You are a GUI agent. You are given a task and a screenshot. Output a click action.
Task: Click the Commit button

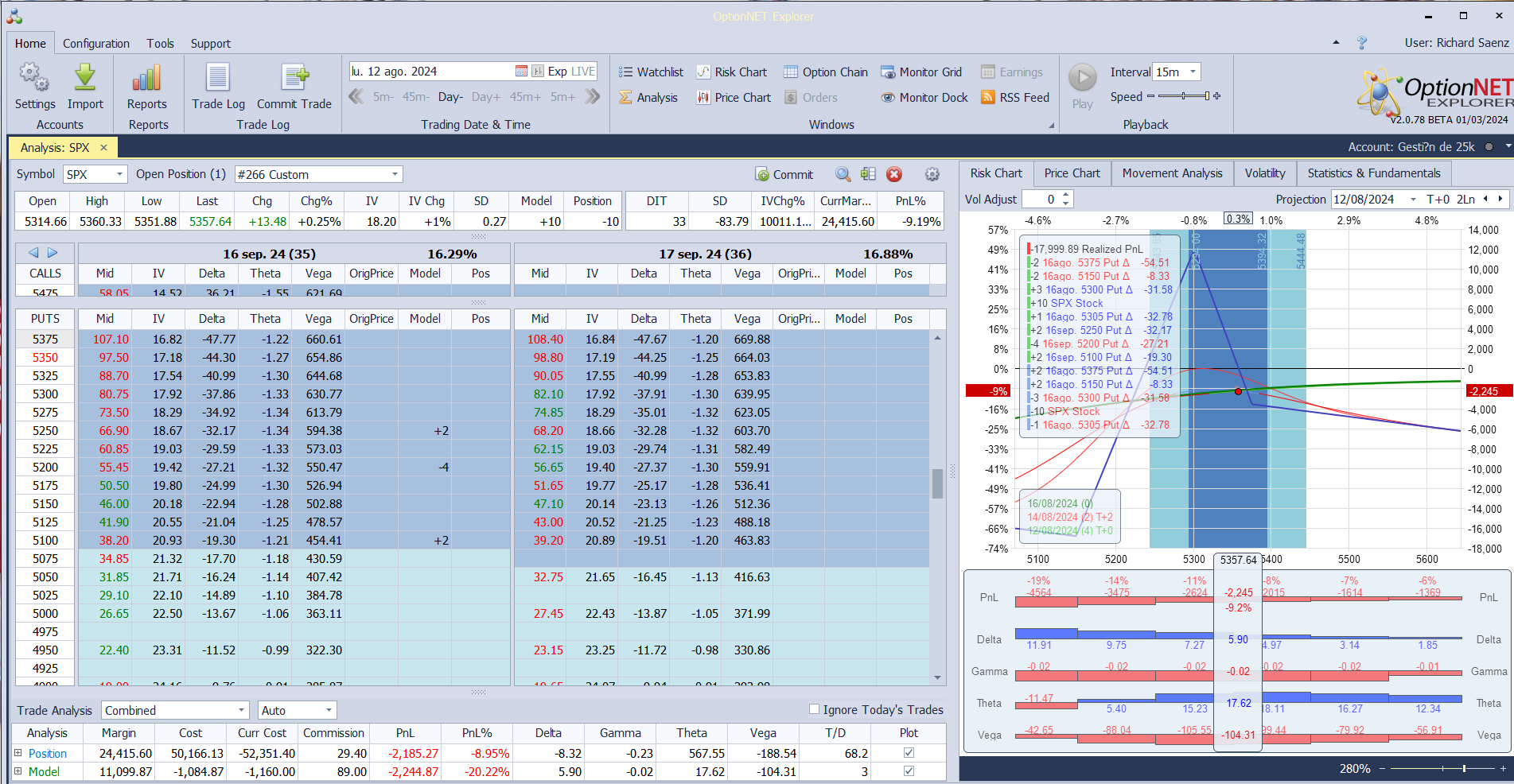(784, 175)
